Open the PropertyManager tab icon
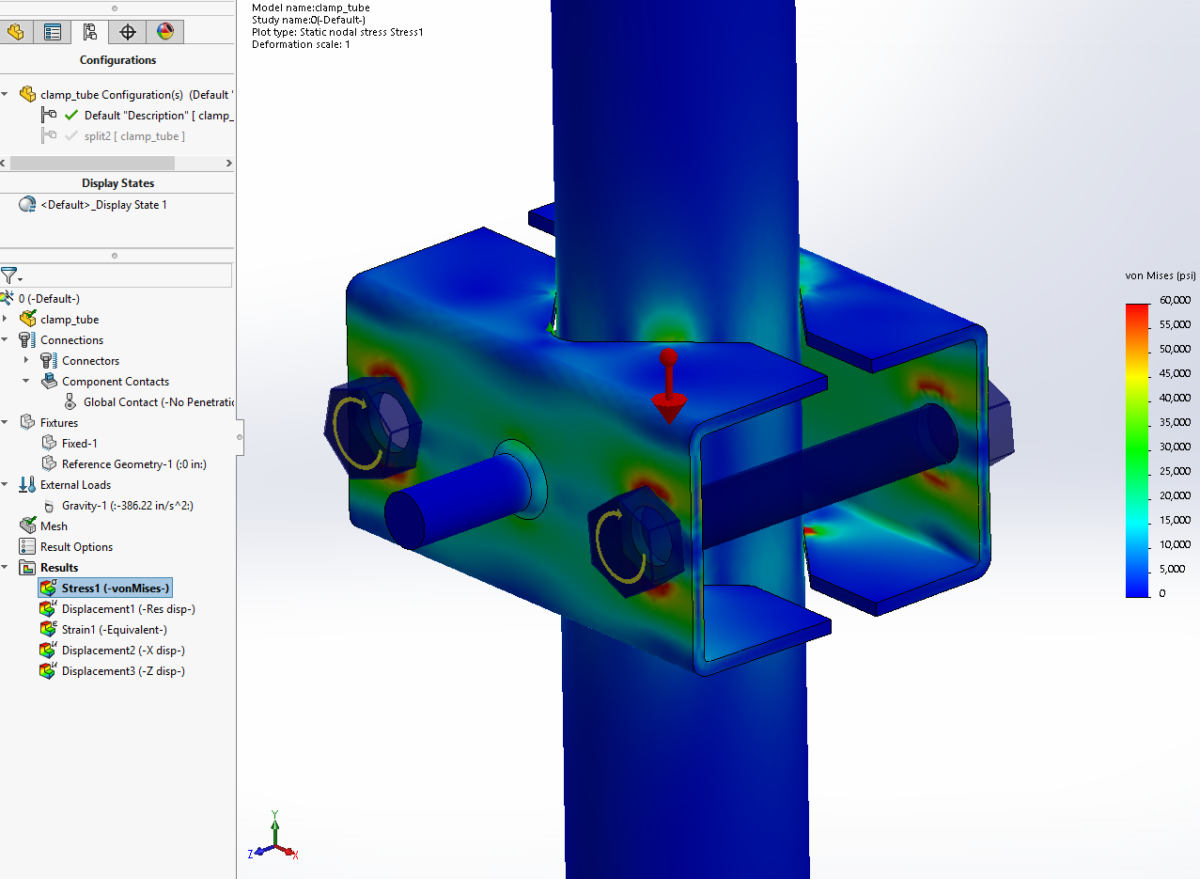Screen dimensions: 1200x879 tap(53, 31)
